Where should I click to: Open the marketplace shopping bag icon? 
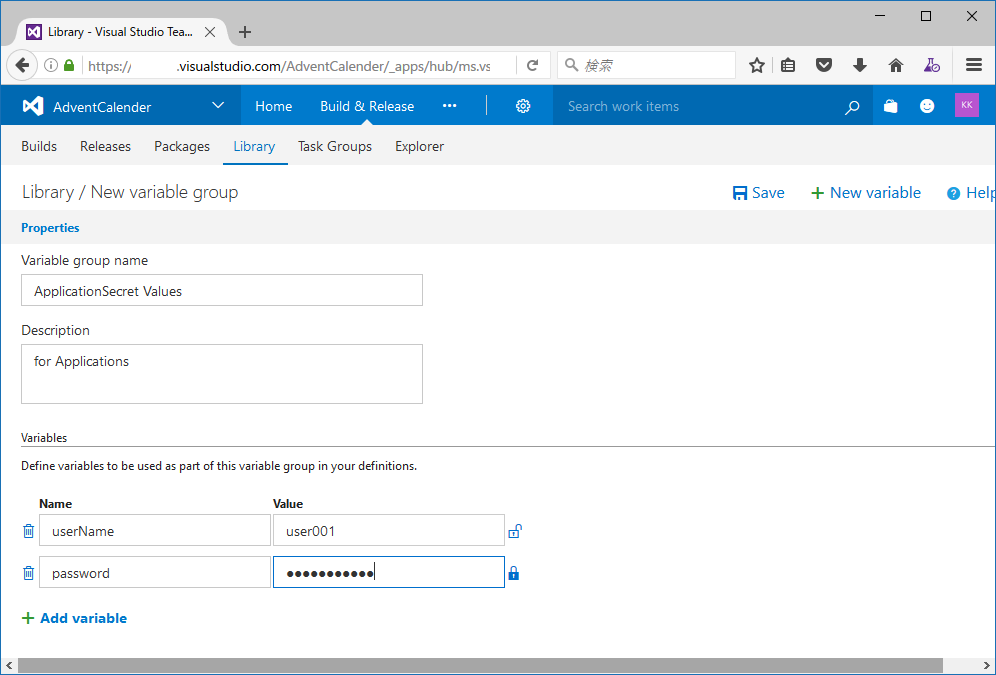coord(891,106)
